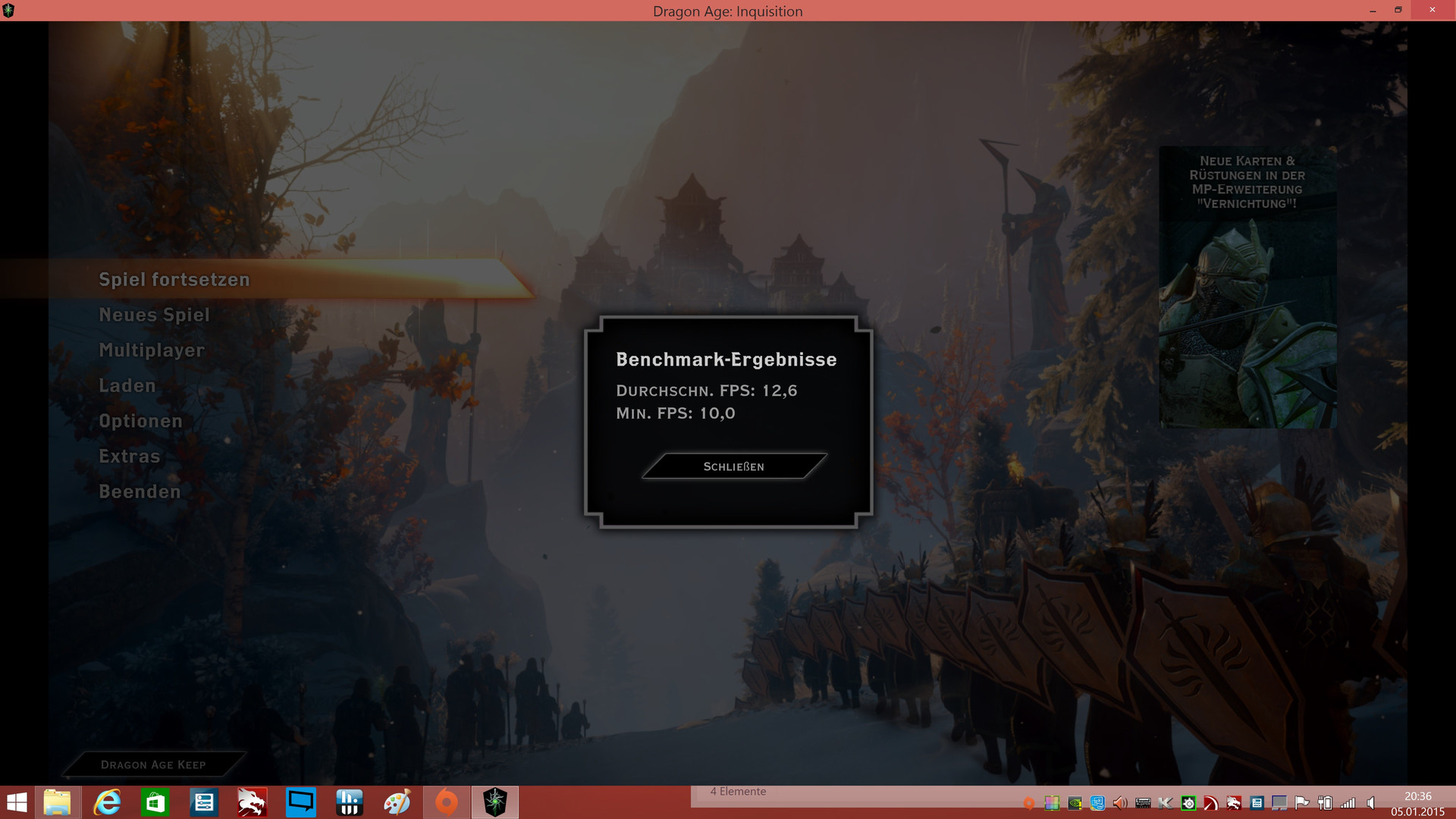Open the orange speaker tray icon
This screenshot has height=819, width=1456.
click(x=1120, y=803)
